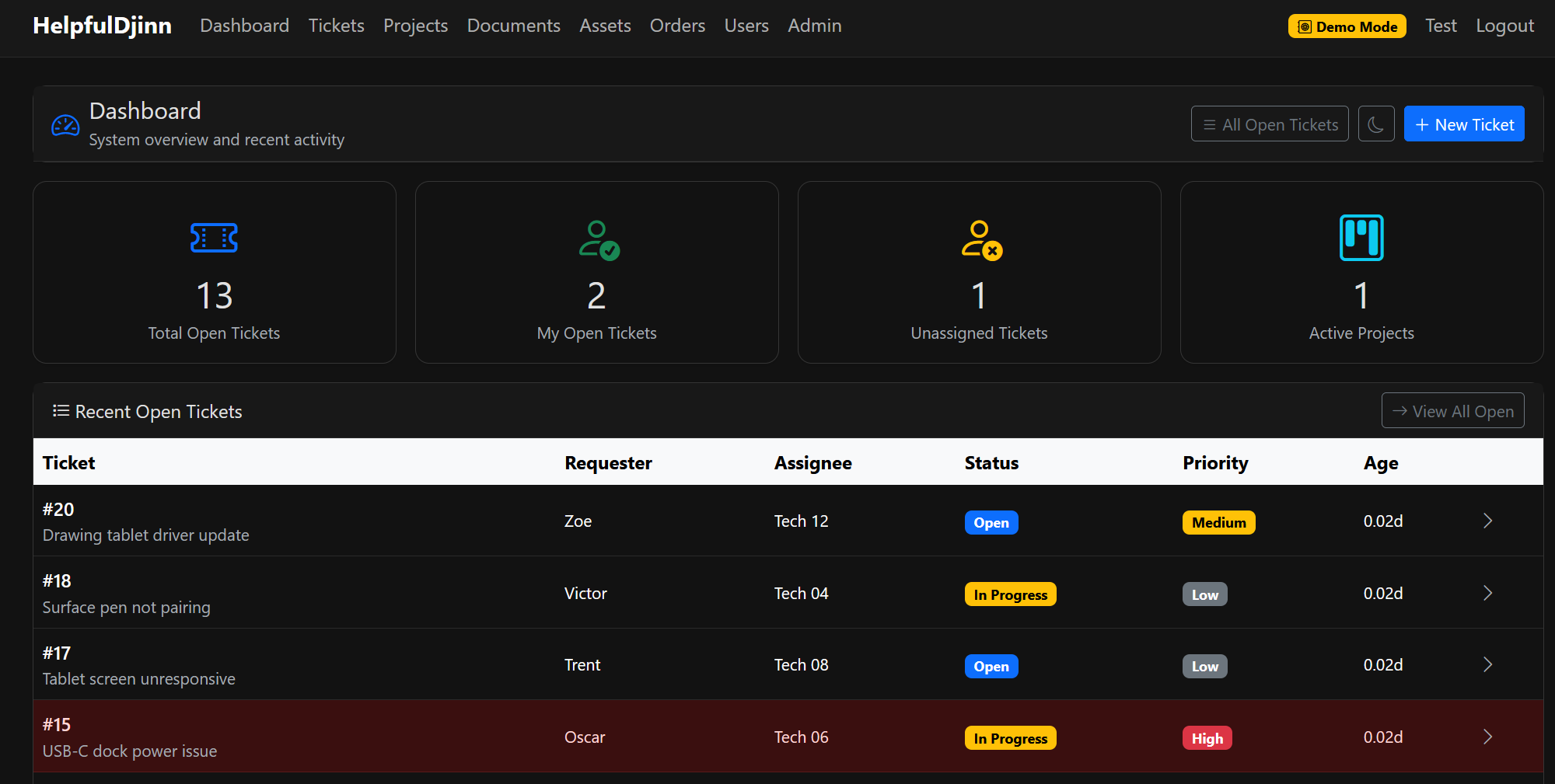This screenshot has height=784, width=1555.
Task: Open the Users menu item
Action: coord(746,26)
